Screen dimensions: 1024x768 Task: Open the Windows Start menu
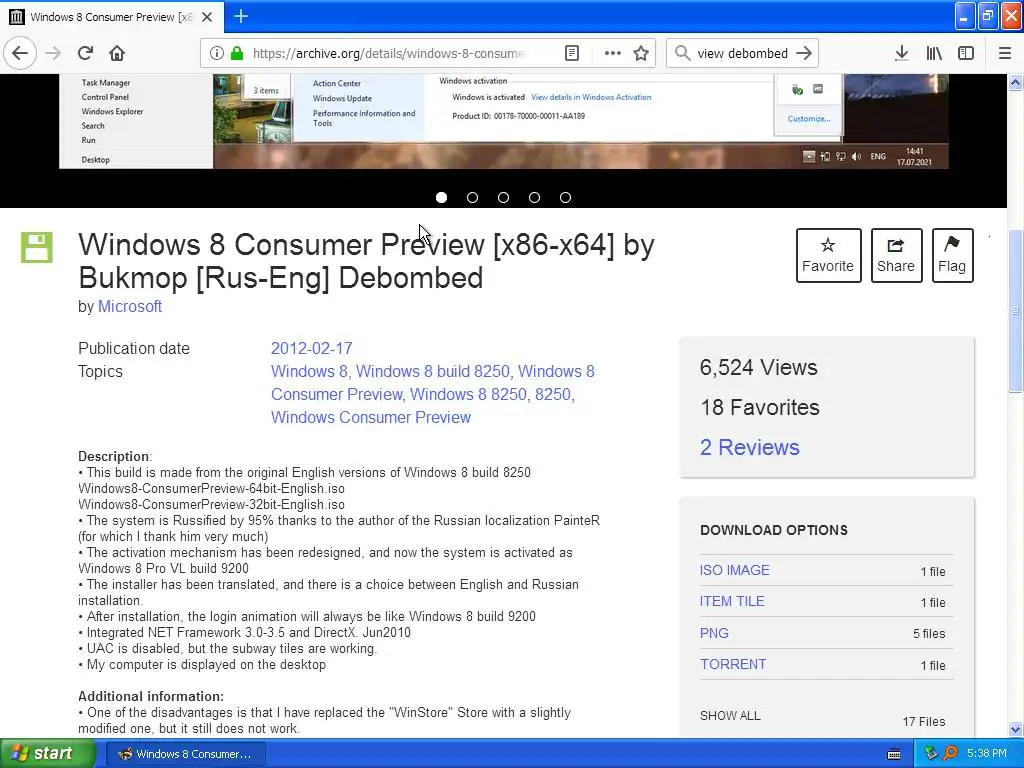pyautogui.click(x=47, y=754)
